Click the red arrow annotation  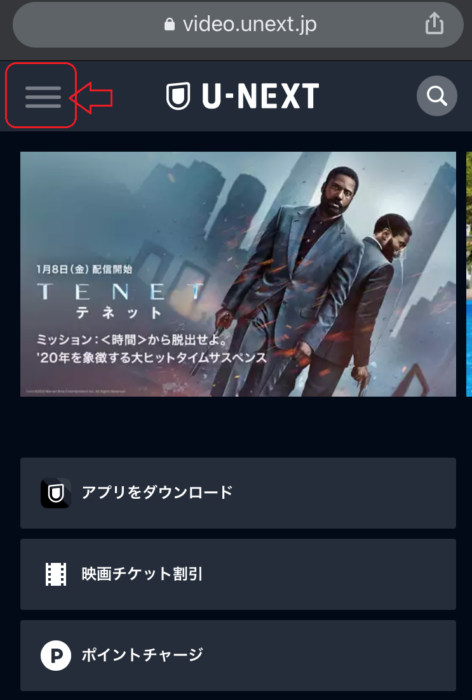tap(91, 97)
